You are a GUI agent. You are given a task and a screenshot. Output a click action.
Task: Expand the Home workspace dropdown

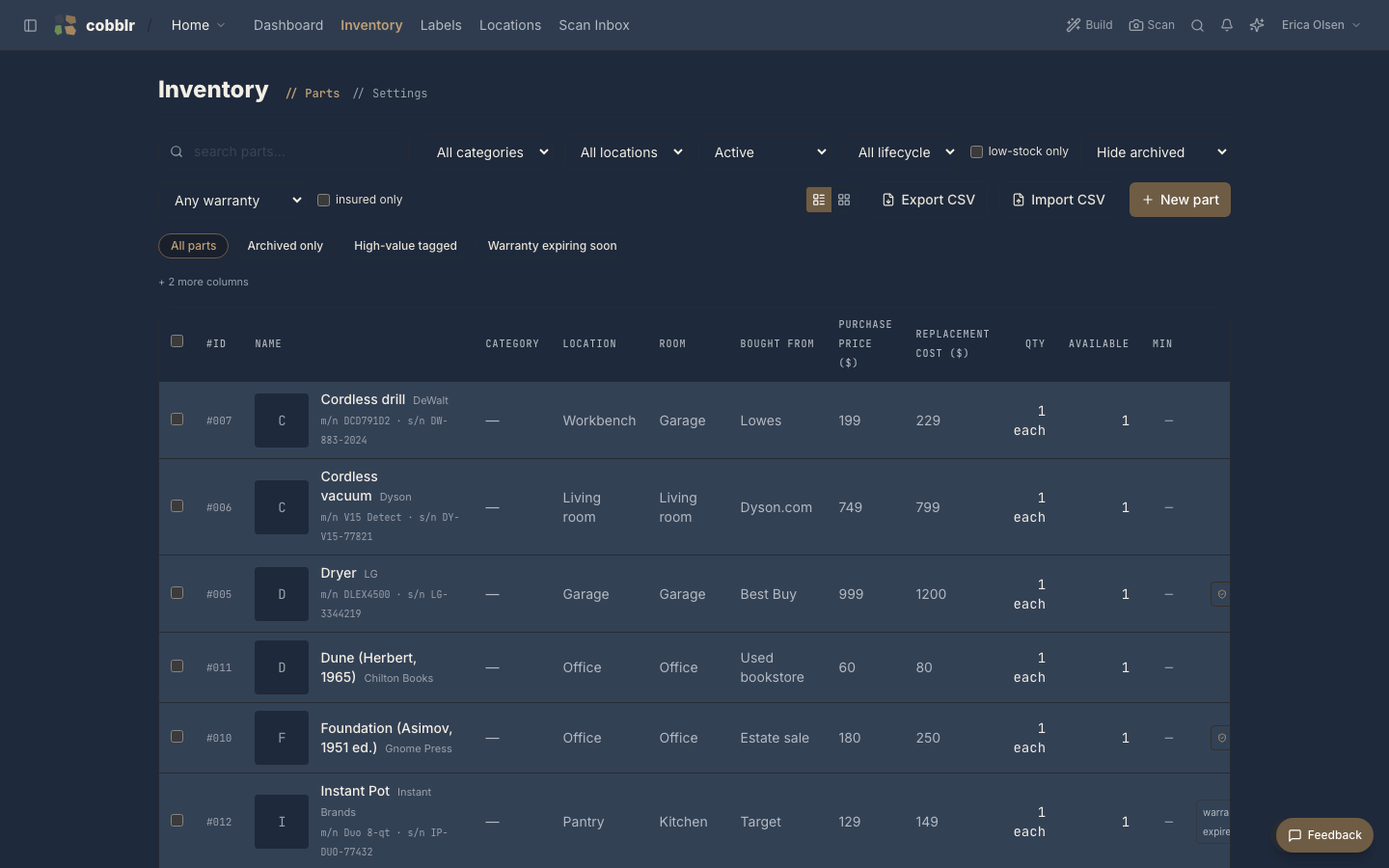coord(198,25)
